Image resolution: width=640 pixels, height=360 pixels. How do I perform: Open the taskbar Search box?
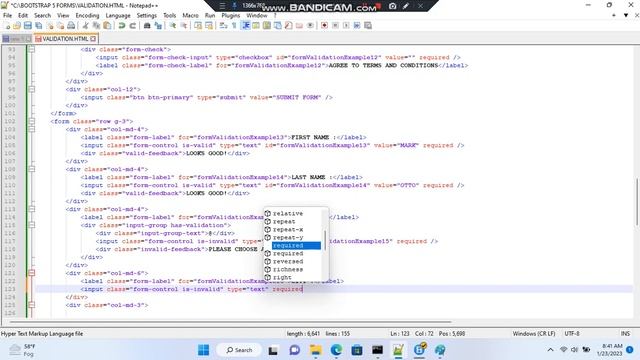click(x=239, y=350)
